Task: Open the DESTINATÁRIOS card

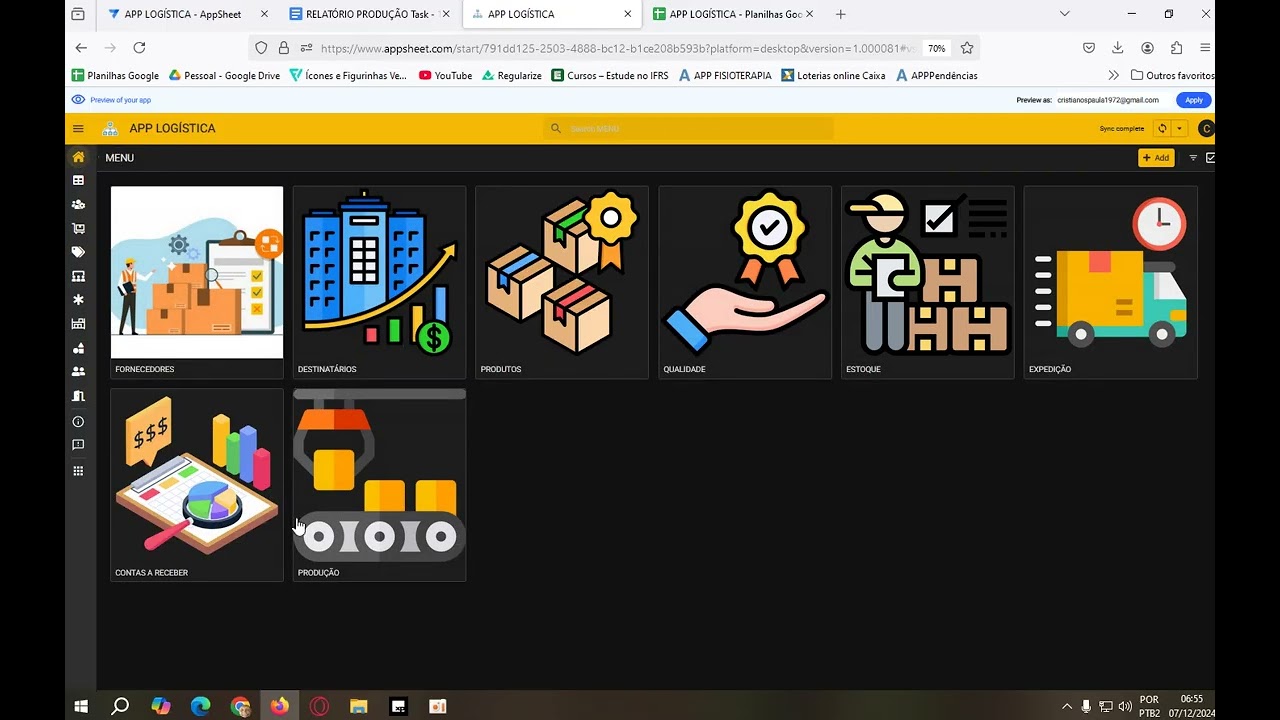Action: point(379,282)
